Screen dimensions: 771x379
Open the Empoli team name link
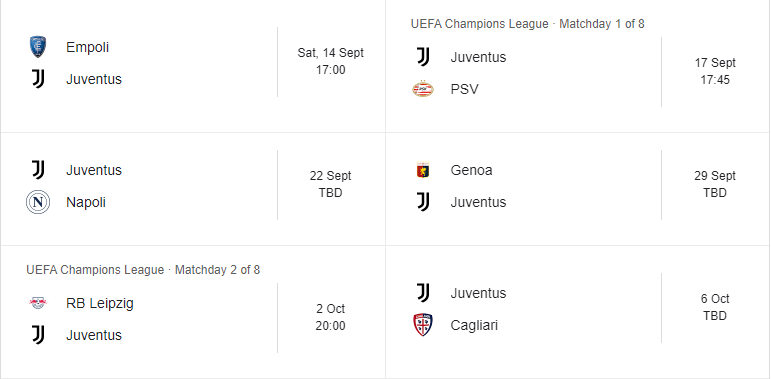[x=88, y=48]
